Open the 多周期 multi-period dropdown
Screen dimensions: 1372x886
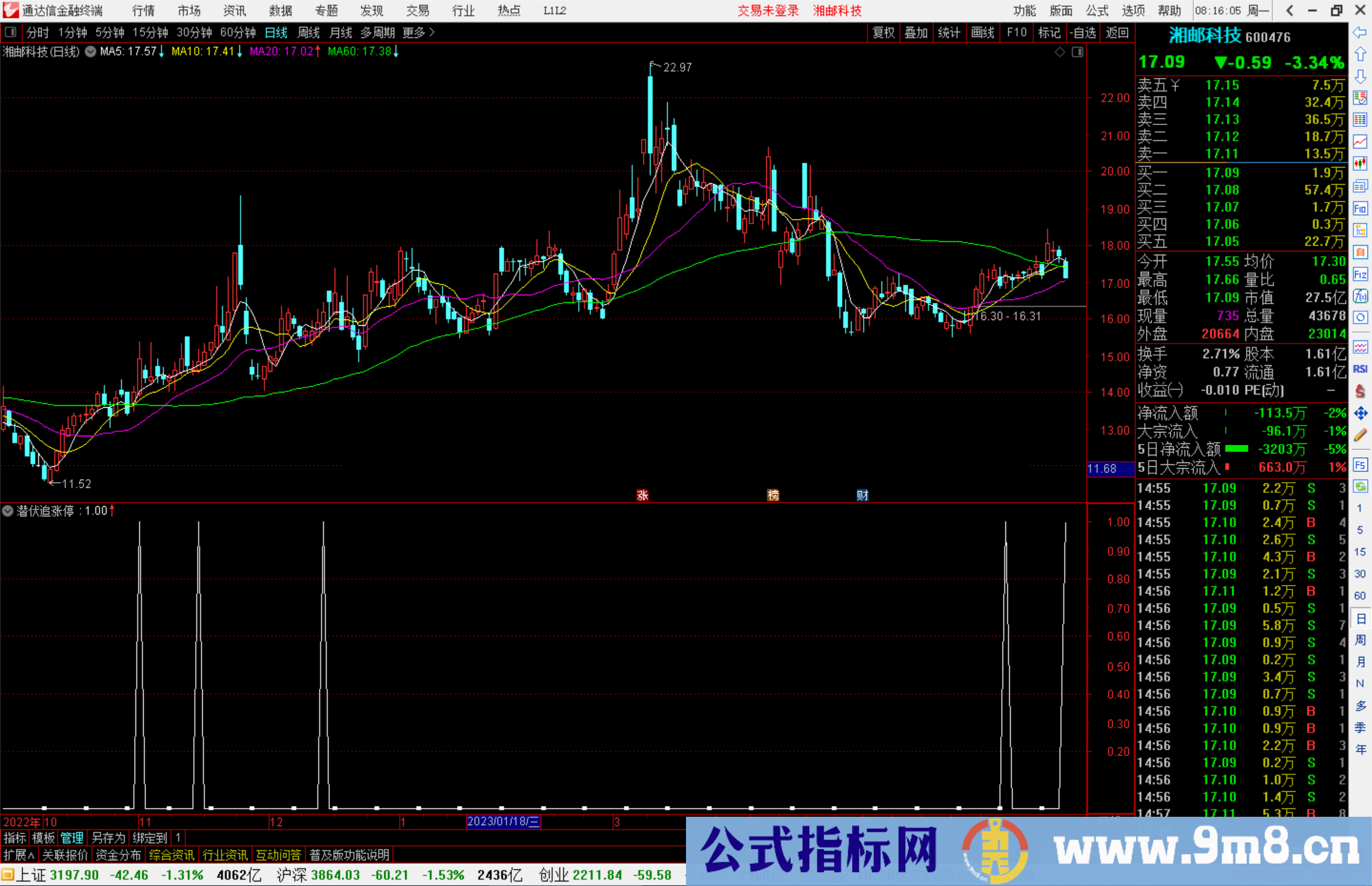coord(377,32)
